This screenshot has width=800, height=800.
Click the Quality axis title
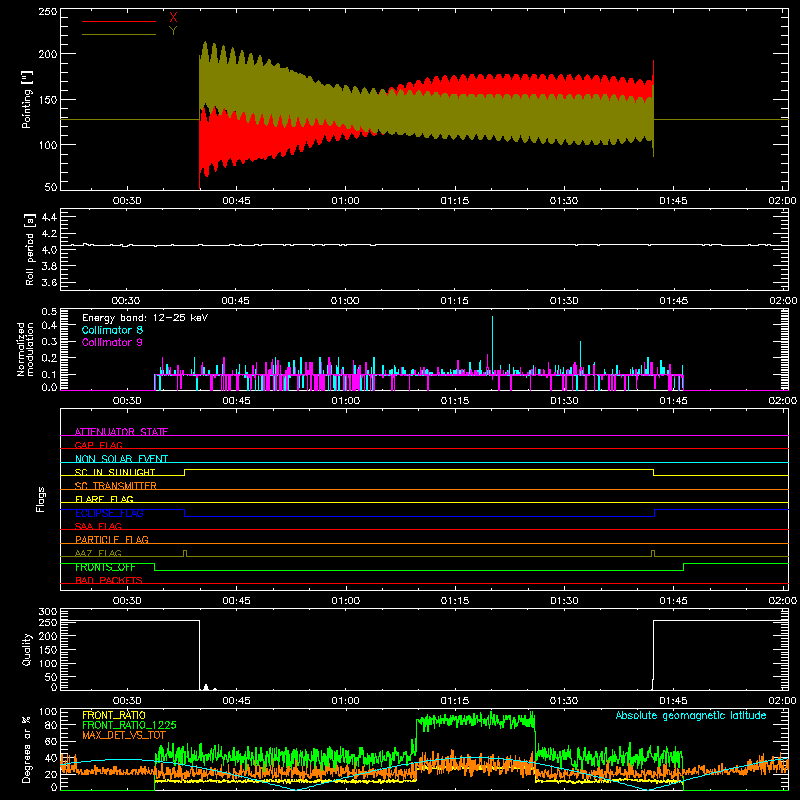(27, 649)
